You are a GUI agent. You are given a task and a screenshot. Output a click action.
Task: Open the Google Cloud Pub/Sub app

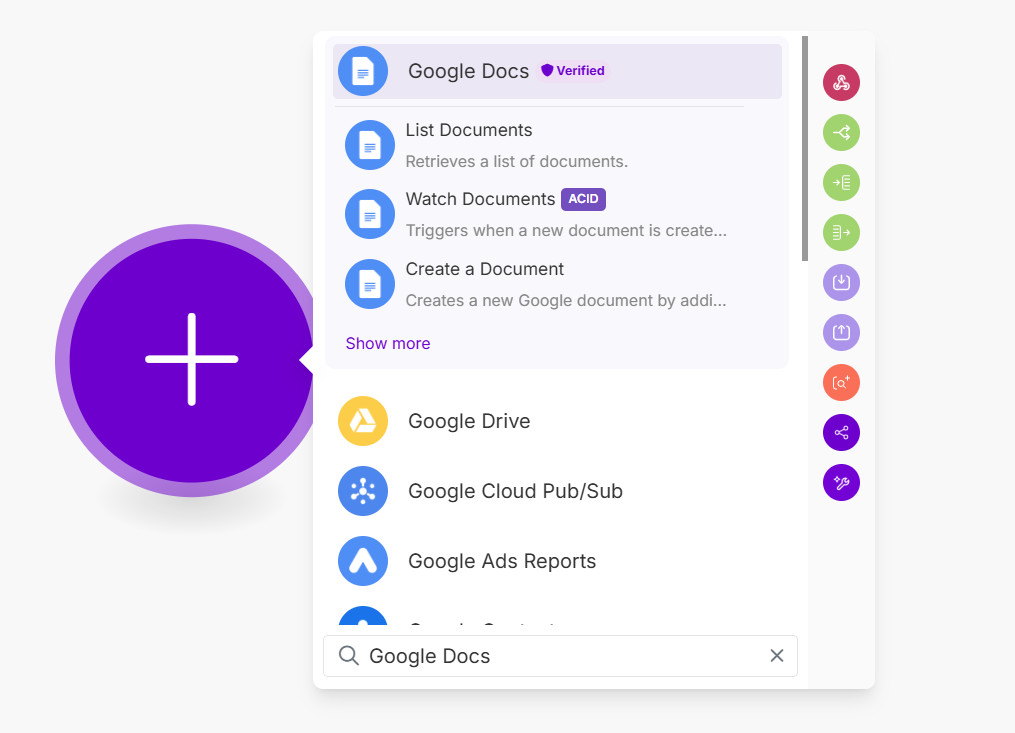tap(557, 491)
